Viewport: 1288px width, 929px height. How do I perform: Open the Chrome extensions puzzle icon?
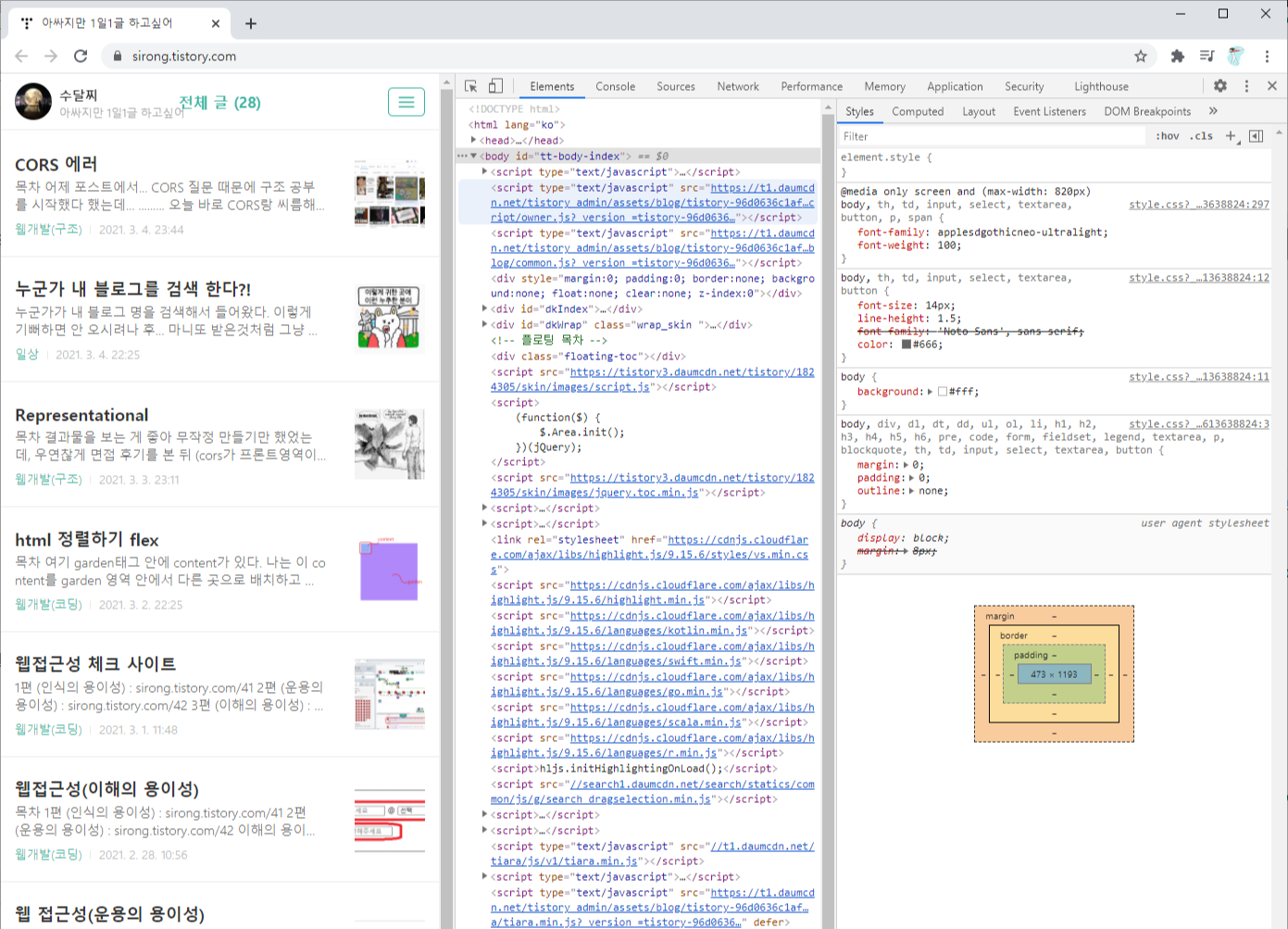(1177, 56)
